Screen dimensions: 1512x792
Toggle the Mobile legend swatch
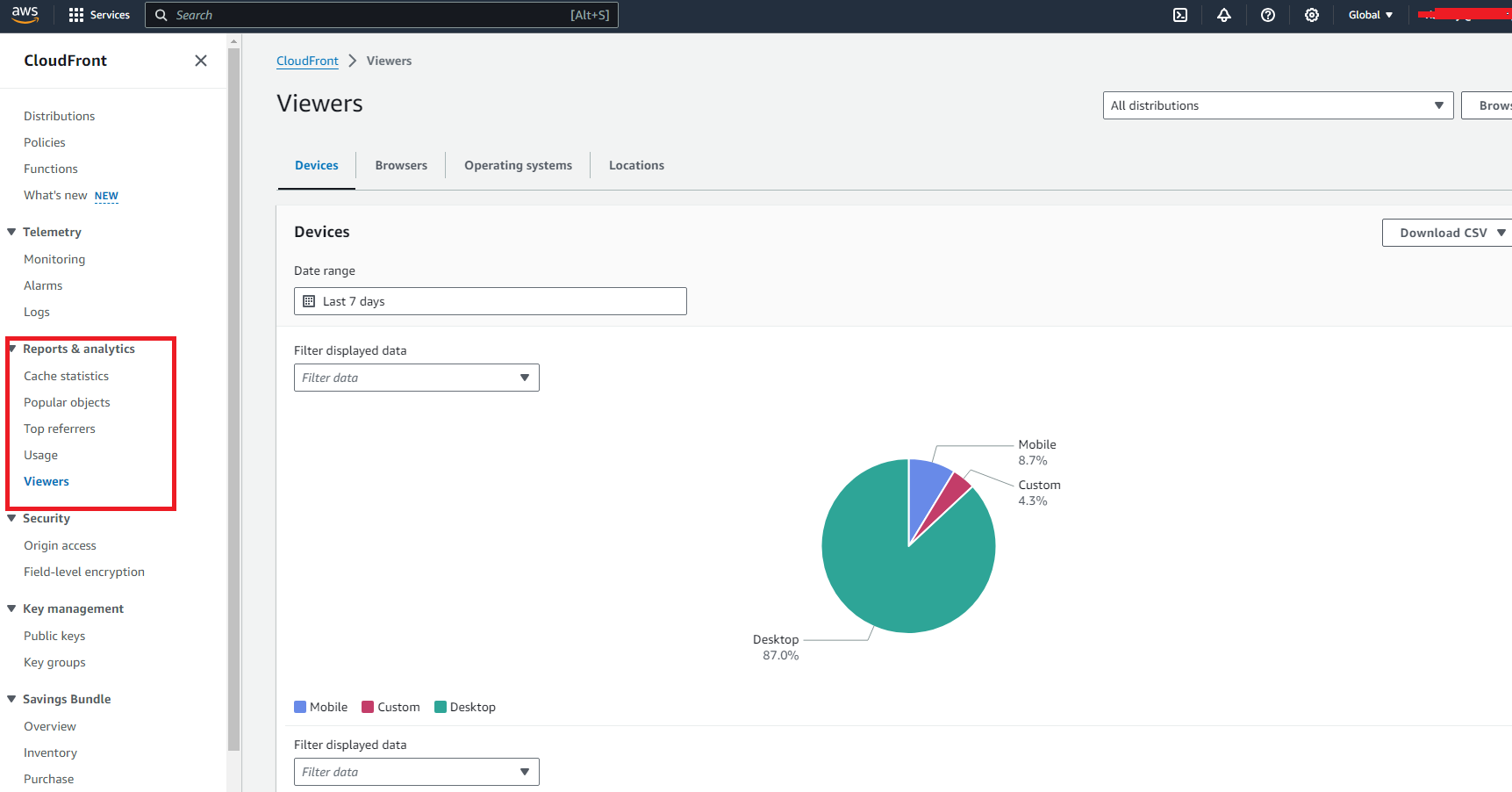tap(300, 707)
